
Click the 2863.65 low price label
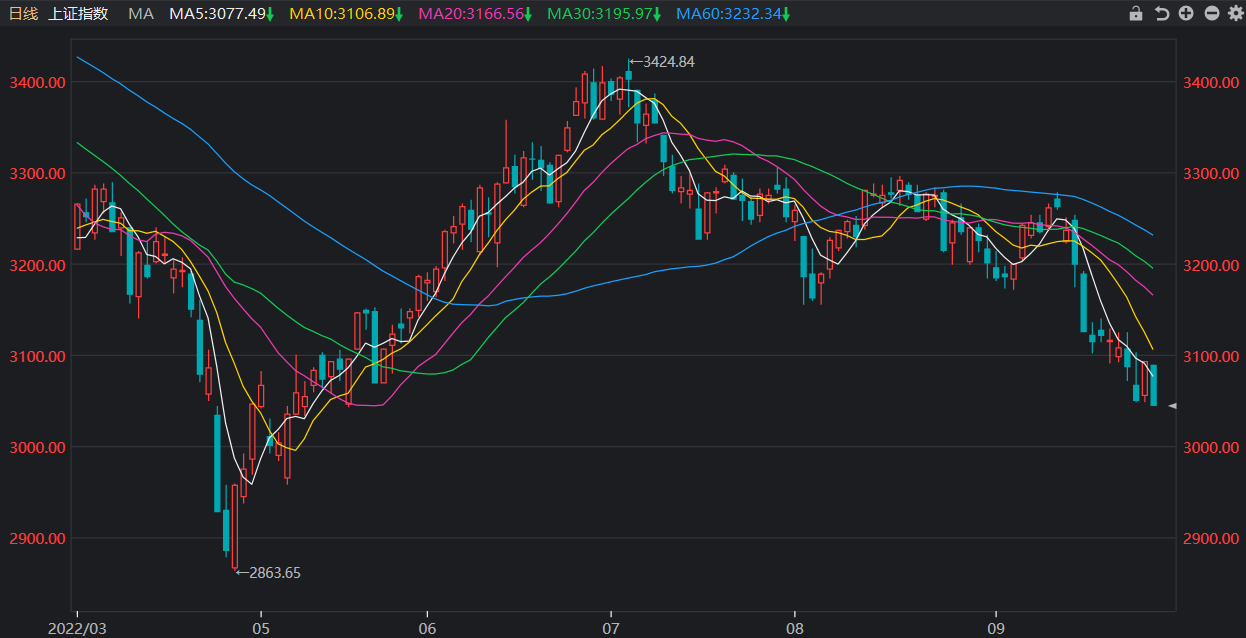[274, 573]
